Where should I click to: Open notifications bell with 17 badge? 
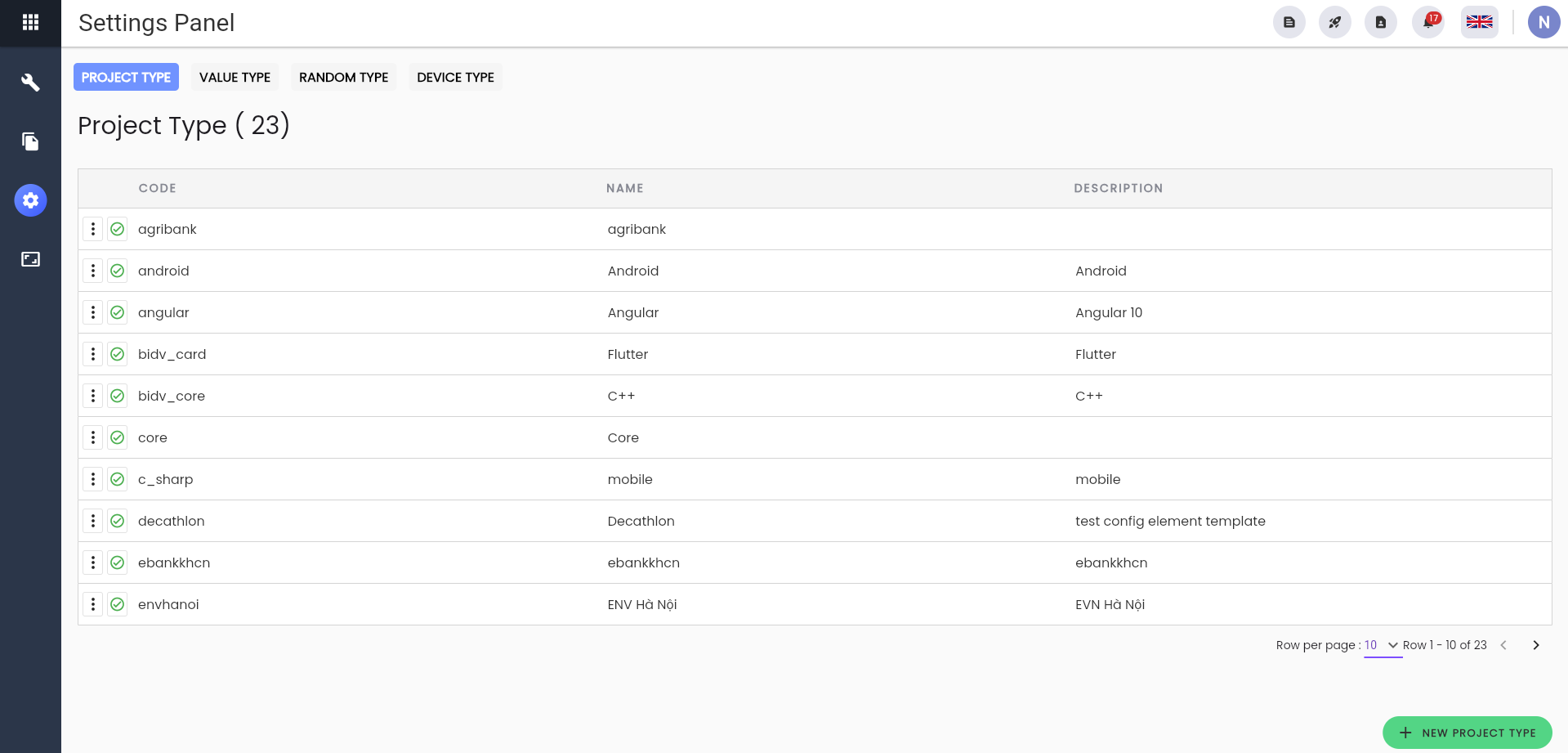[x=1428, y=22]
